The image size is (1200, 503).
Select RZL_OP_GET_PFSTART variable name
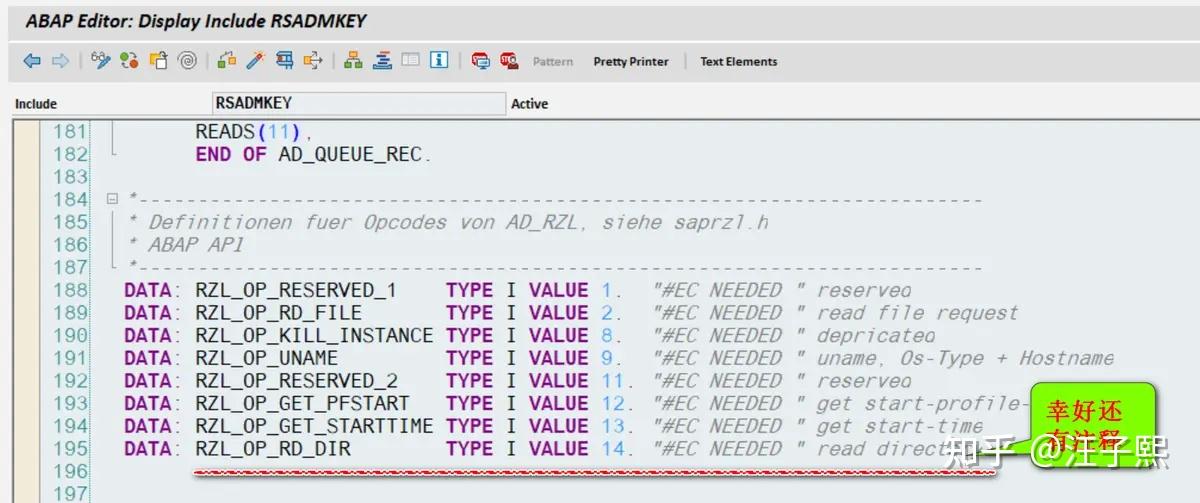click(x=302, y=404)
